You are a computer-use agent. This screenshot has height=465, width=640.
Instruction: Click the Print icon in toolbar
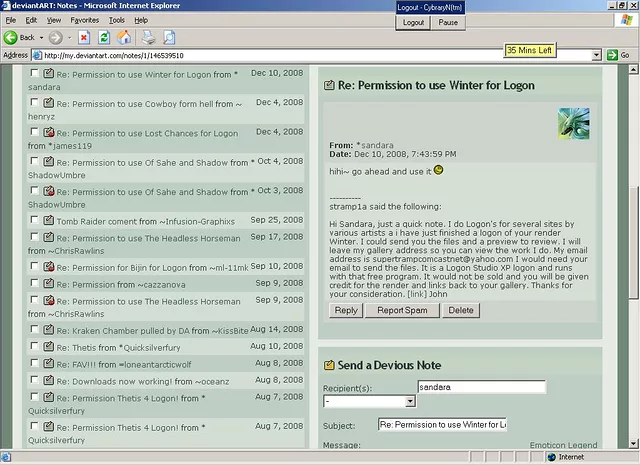pyautogui.click(x=149, y=38)
